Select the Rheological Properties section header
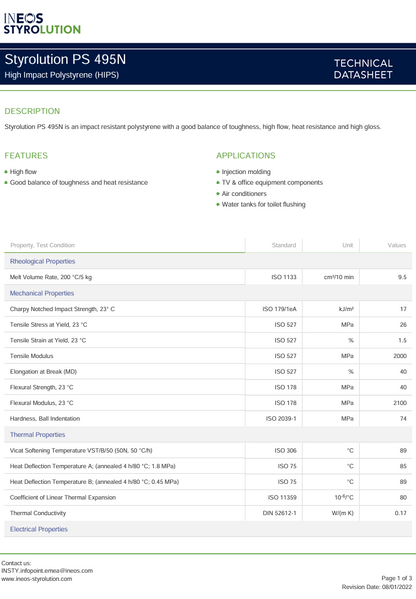416x599 pixels. [42, 261]
